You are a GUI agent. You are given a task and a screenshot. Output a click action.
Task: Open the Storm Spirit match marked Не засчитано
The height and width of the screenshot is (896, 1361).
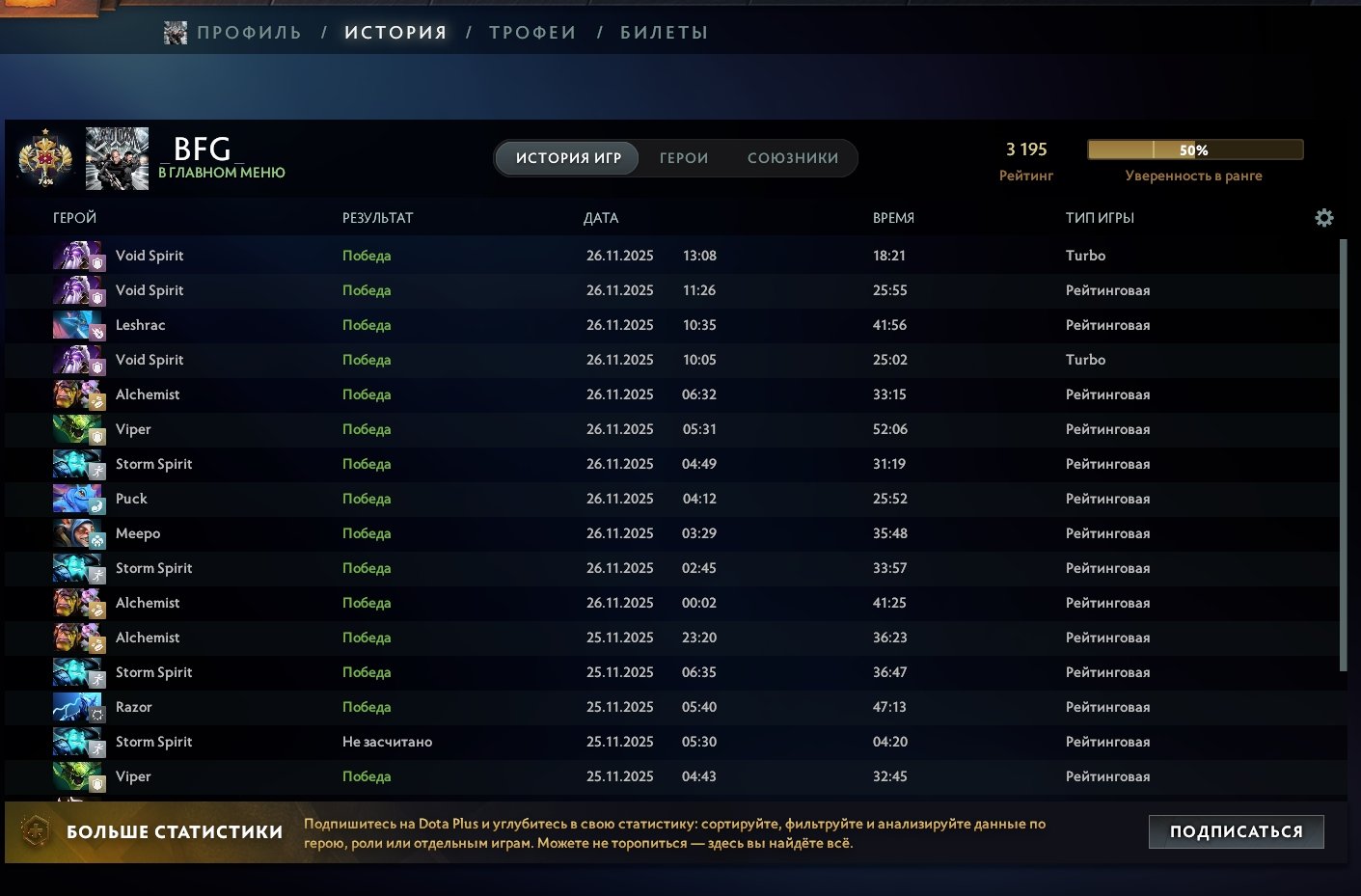tap(387, 742)
